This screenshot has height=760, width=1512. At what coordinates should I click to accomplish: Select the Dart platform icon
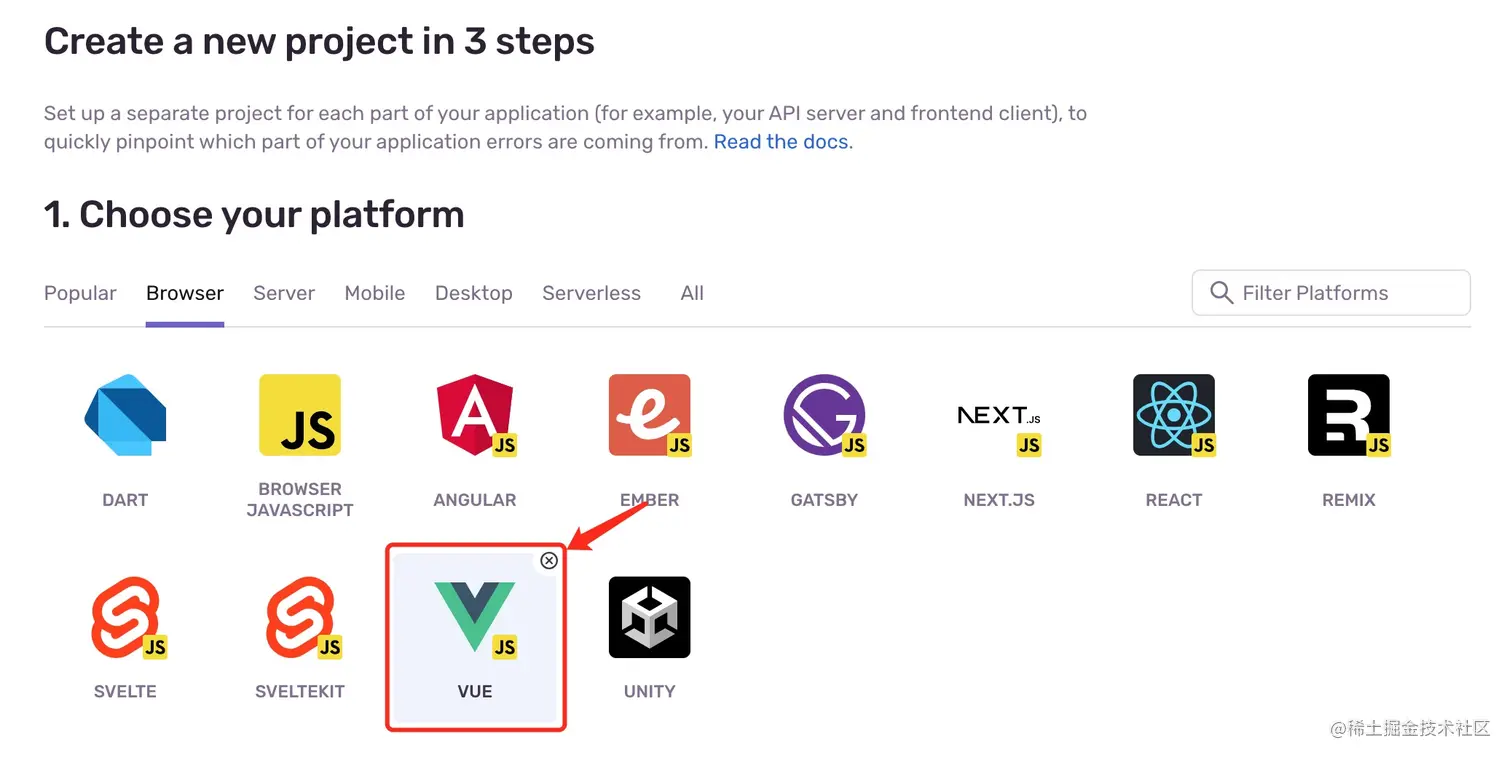click(x=124, y=415)
